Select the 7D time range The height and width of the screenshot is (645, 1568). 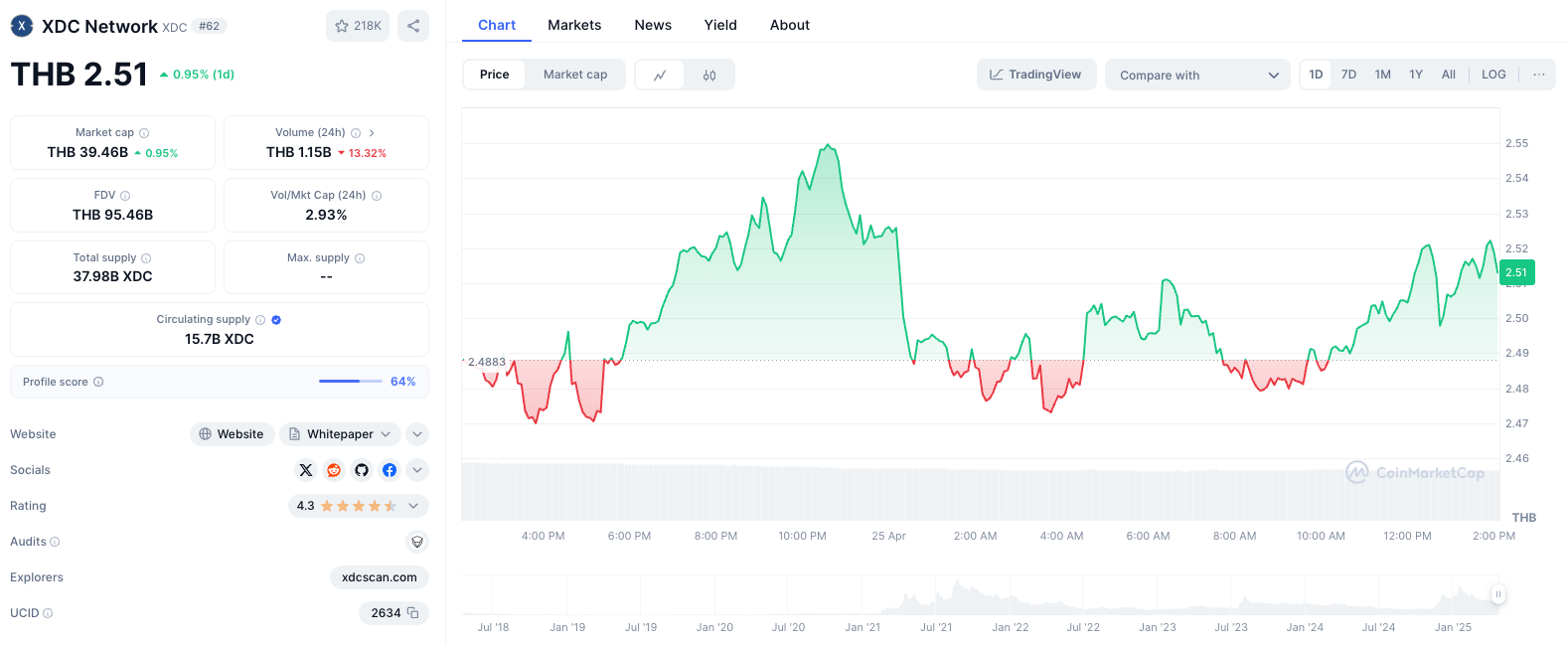click(1348, 75)
